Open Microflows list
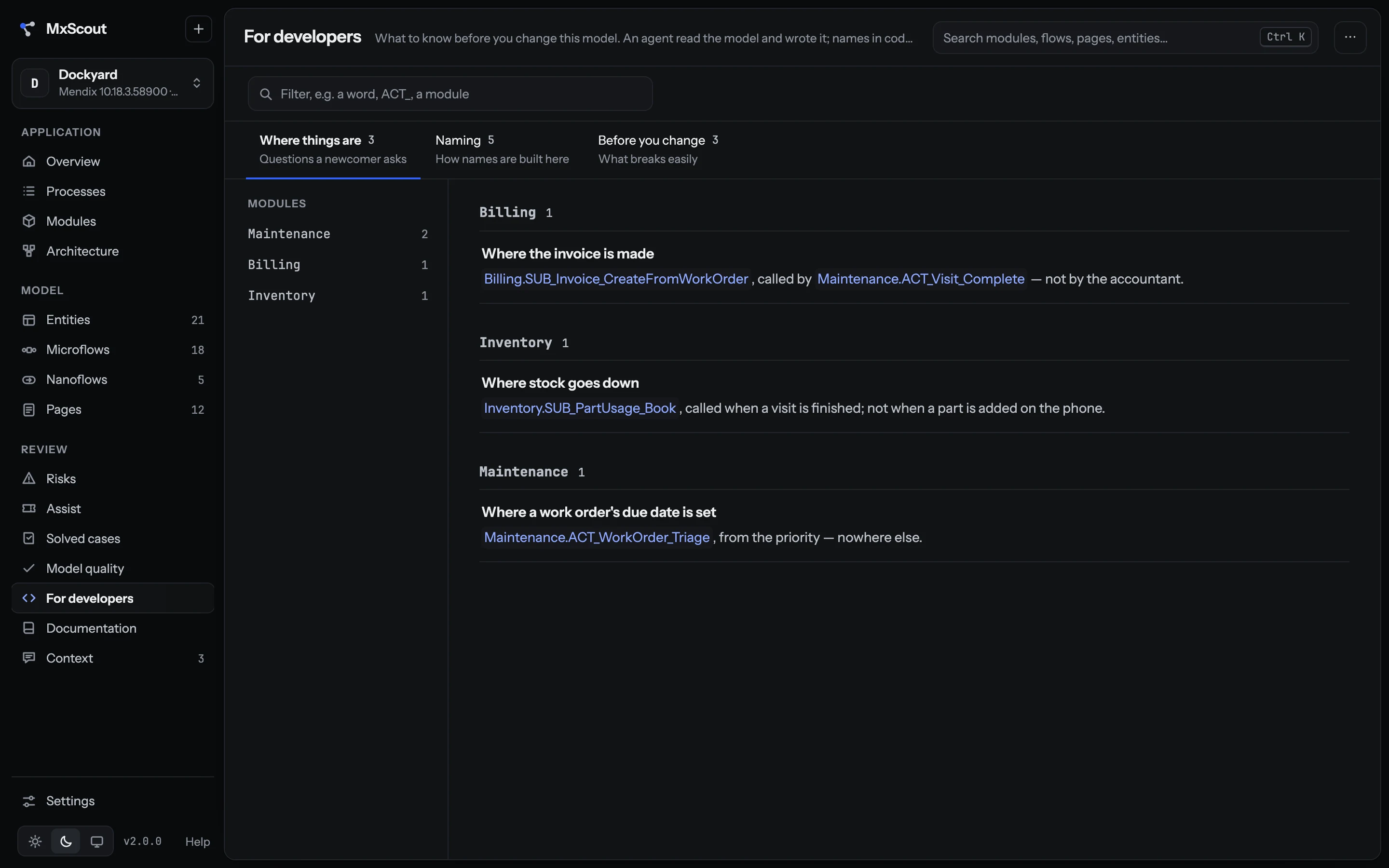The image size is (1389, 868). click(112, 350)
